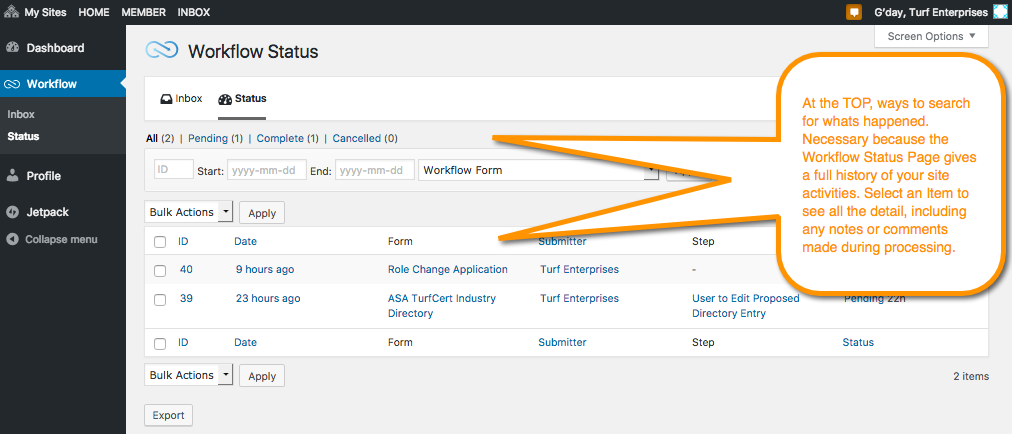This screenshot has width=1012, height=434.
Task: Click the Jetpack icon in the sidebar
Action: 12,212
